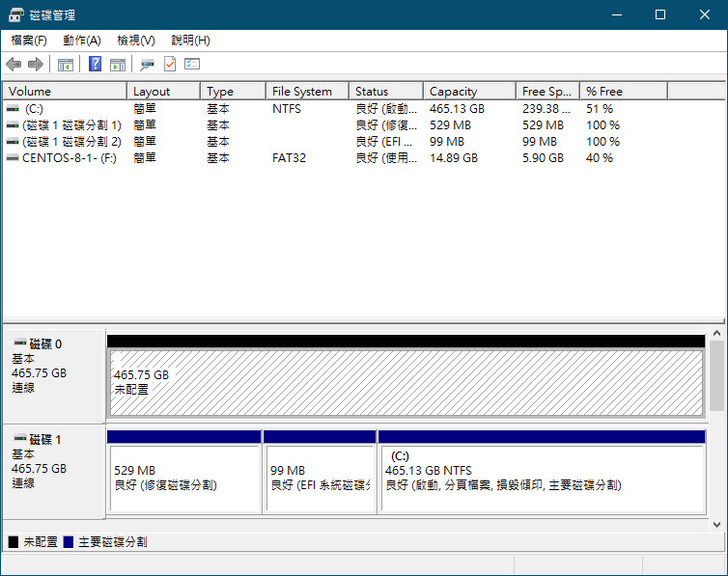
Task: Select the CENTOS-8-1- (F:) volume row
Action: click(x=68, y=158)
